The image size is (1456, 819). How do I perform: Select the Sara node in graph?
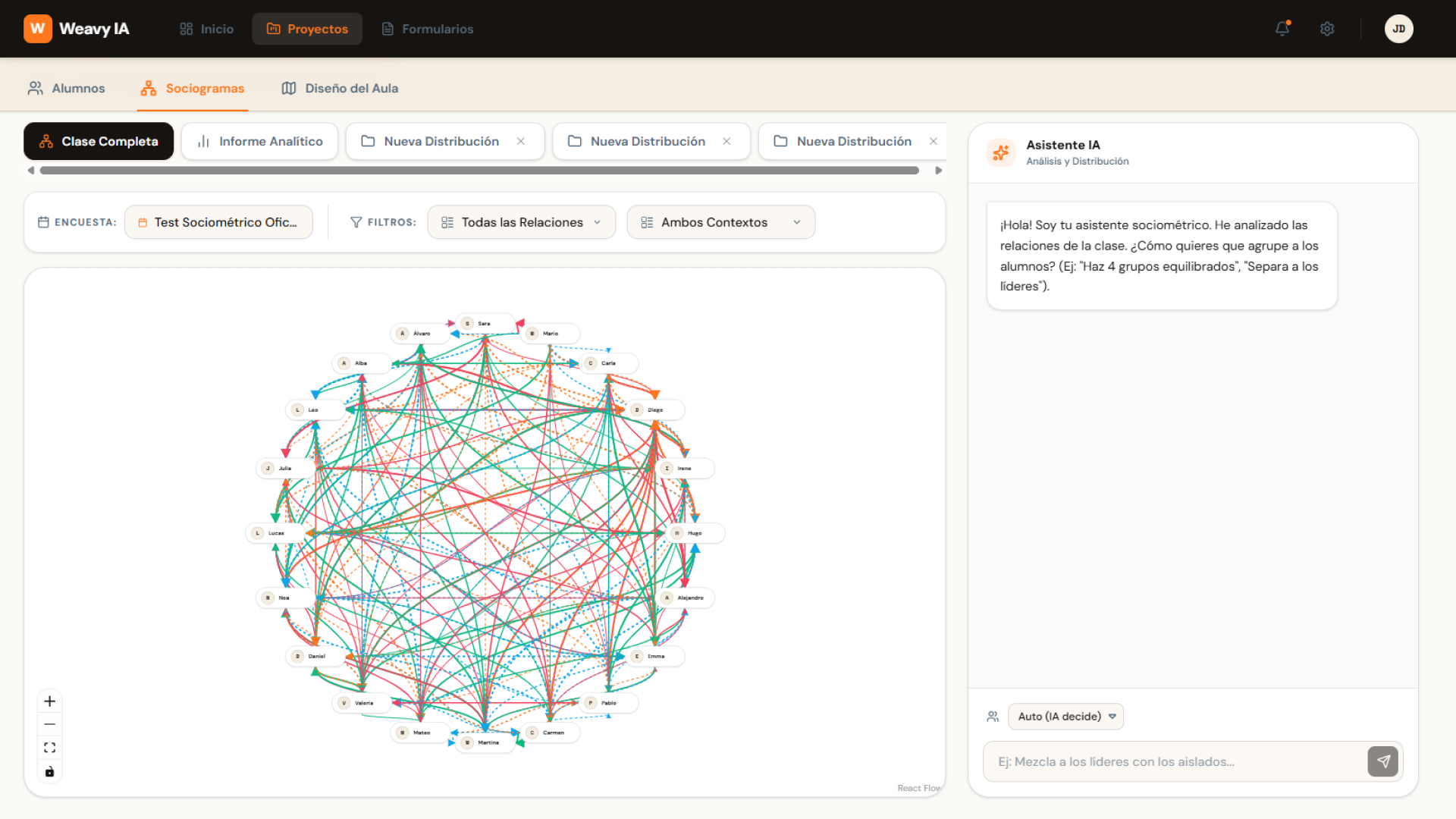click(x=486, y=324)
